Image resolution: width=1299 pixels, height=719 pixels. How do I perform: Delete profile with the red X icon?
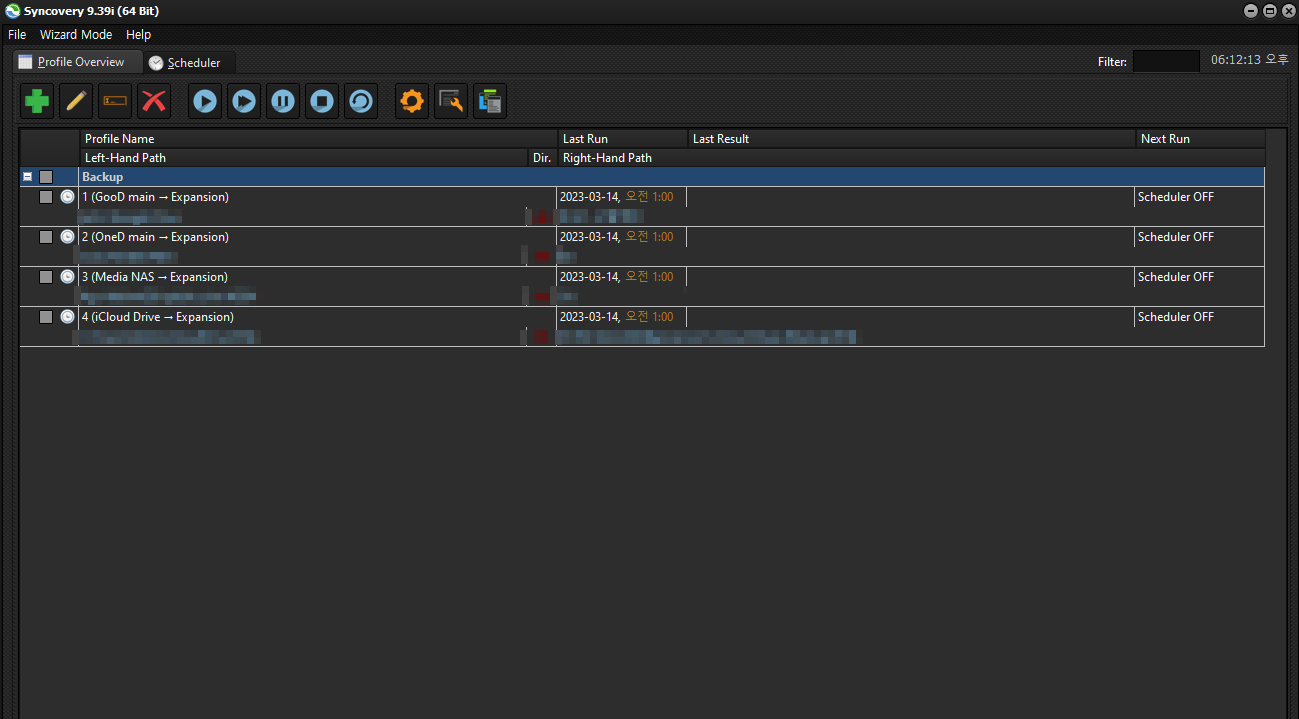(x=154, y=101)
